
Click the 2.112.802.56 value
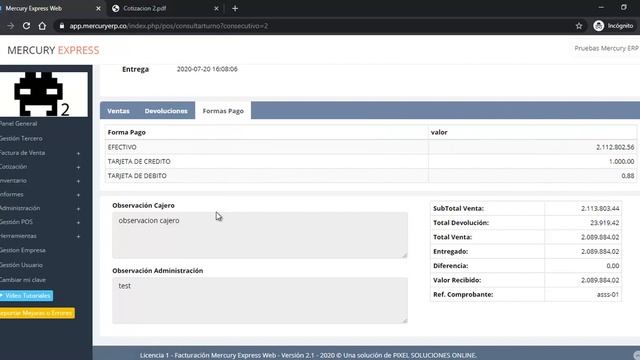615,147
